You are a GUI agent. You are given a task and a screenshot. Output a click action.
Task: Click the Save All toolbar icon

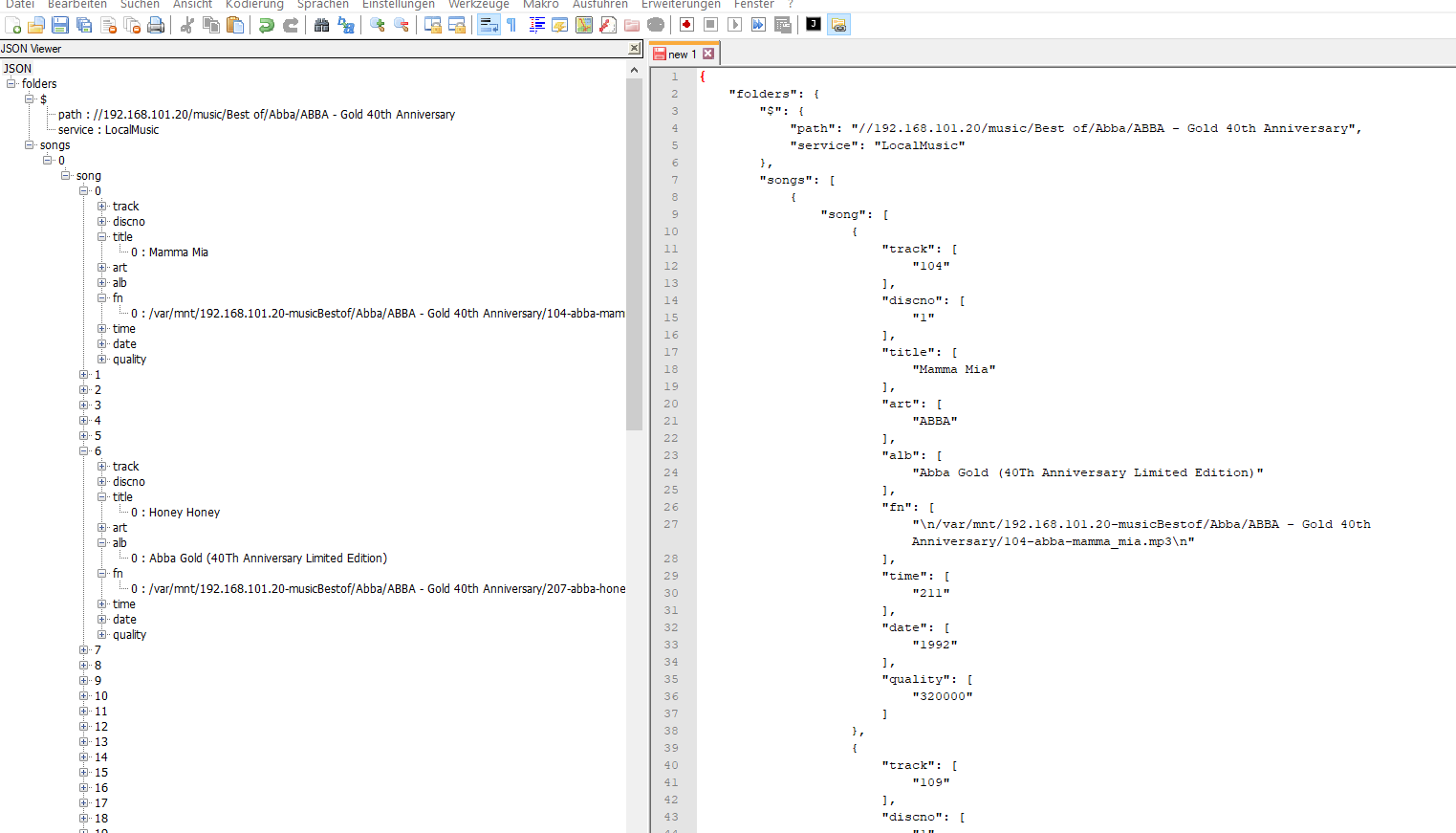tap(84, 25)
